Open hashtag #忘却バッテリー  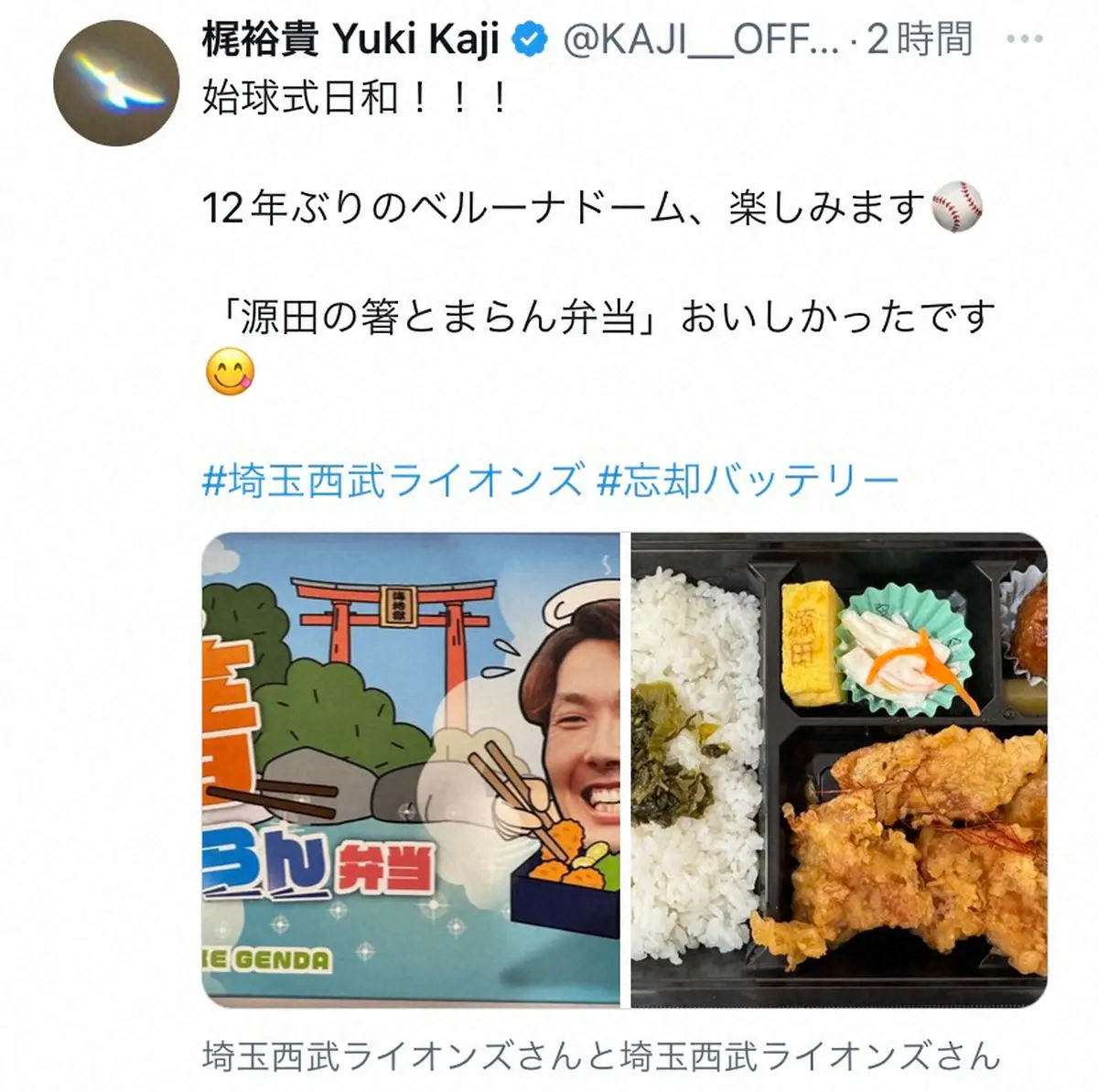click(748, 480)
